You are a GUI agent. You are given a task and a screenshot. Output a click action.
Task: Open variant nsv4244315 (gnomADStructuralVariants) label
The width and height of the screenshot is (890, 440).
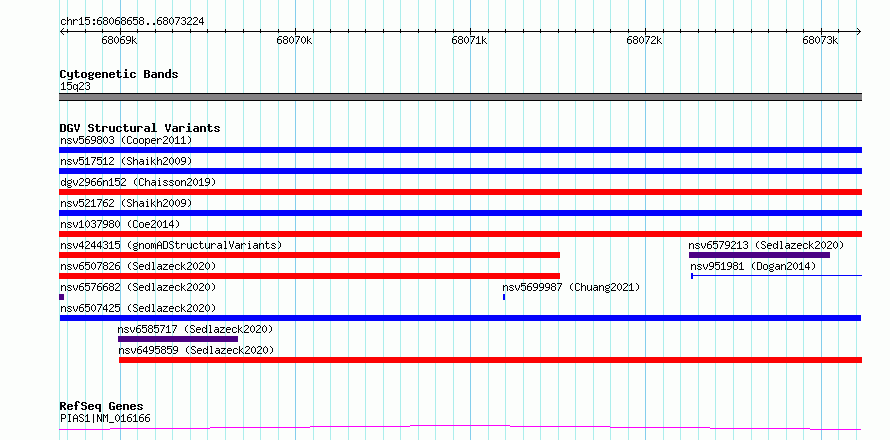[171, 245]
